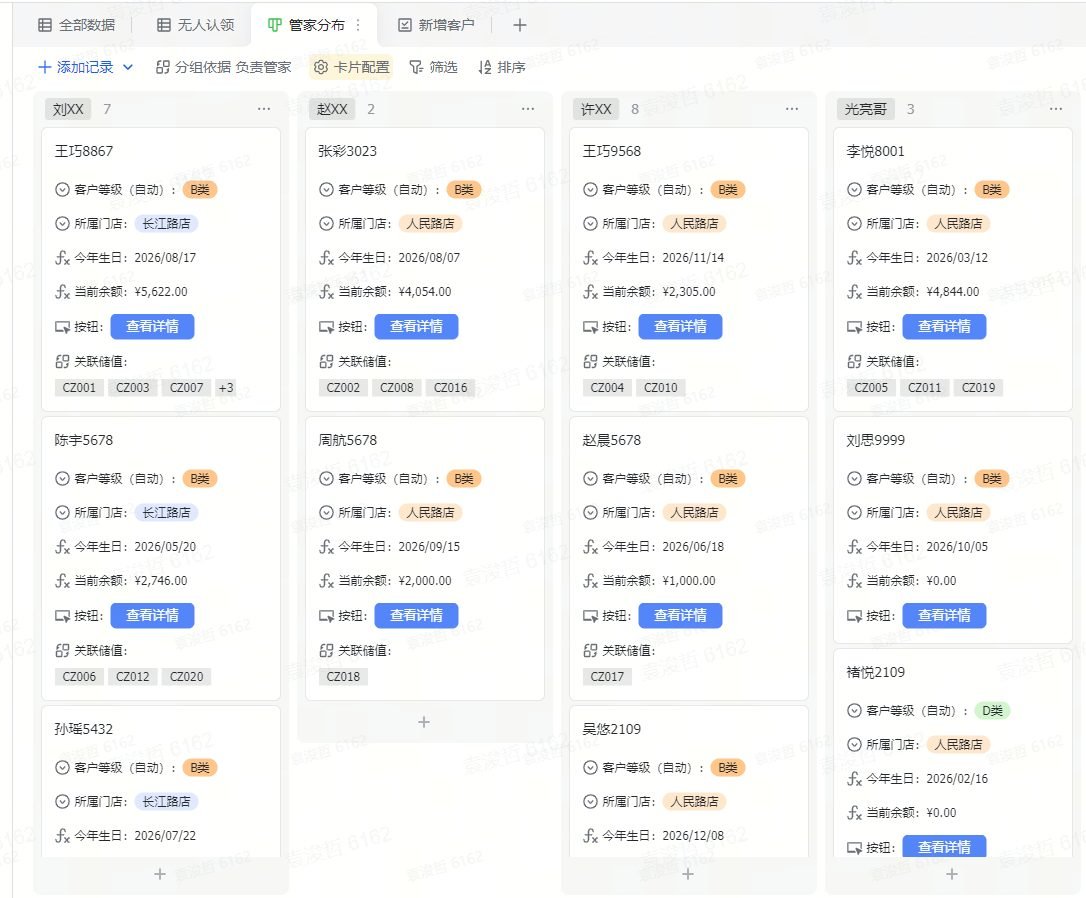Open more options for 光亮哥 column

coord(1056,109)
